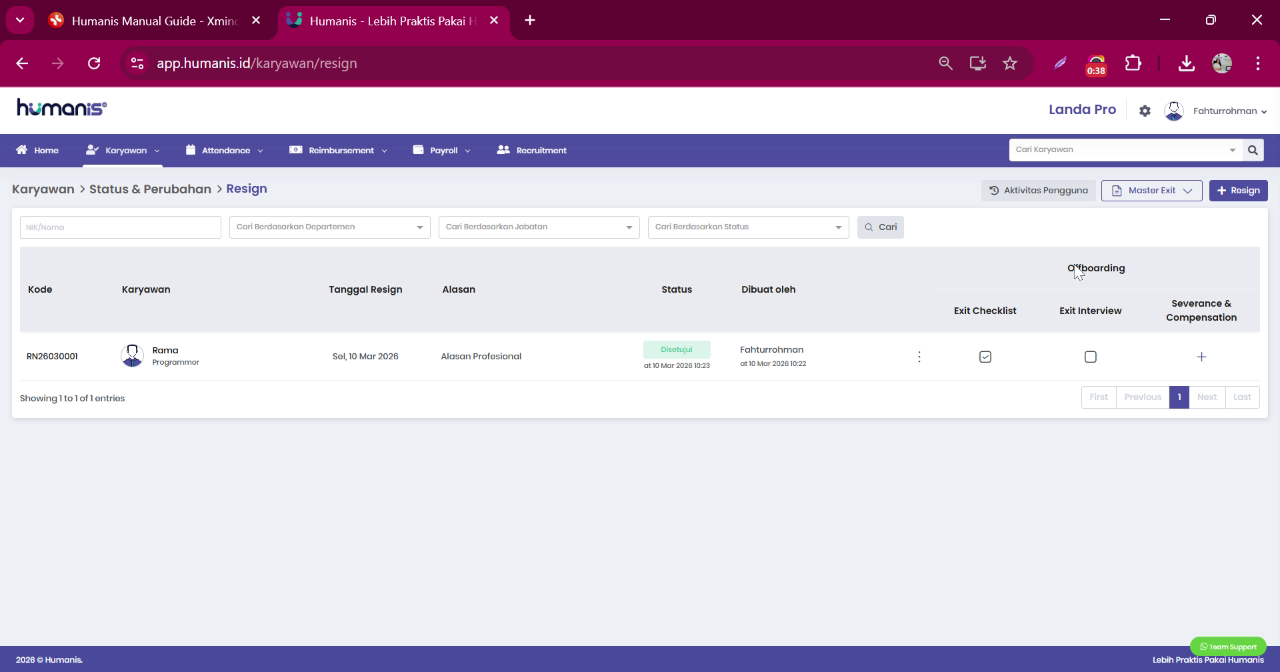The image size is (1280, 672).
Task: Click the Landa Pro company name
Action: pos(1082,110)
